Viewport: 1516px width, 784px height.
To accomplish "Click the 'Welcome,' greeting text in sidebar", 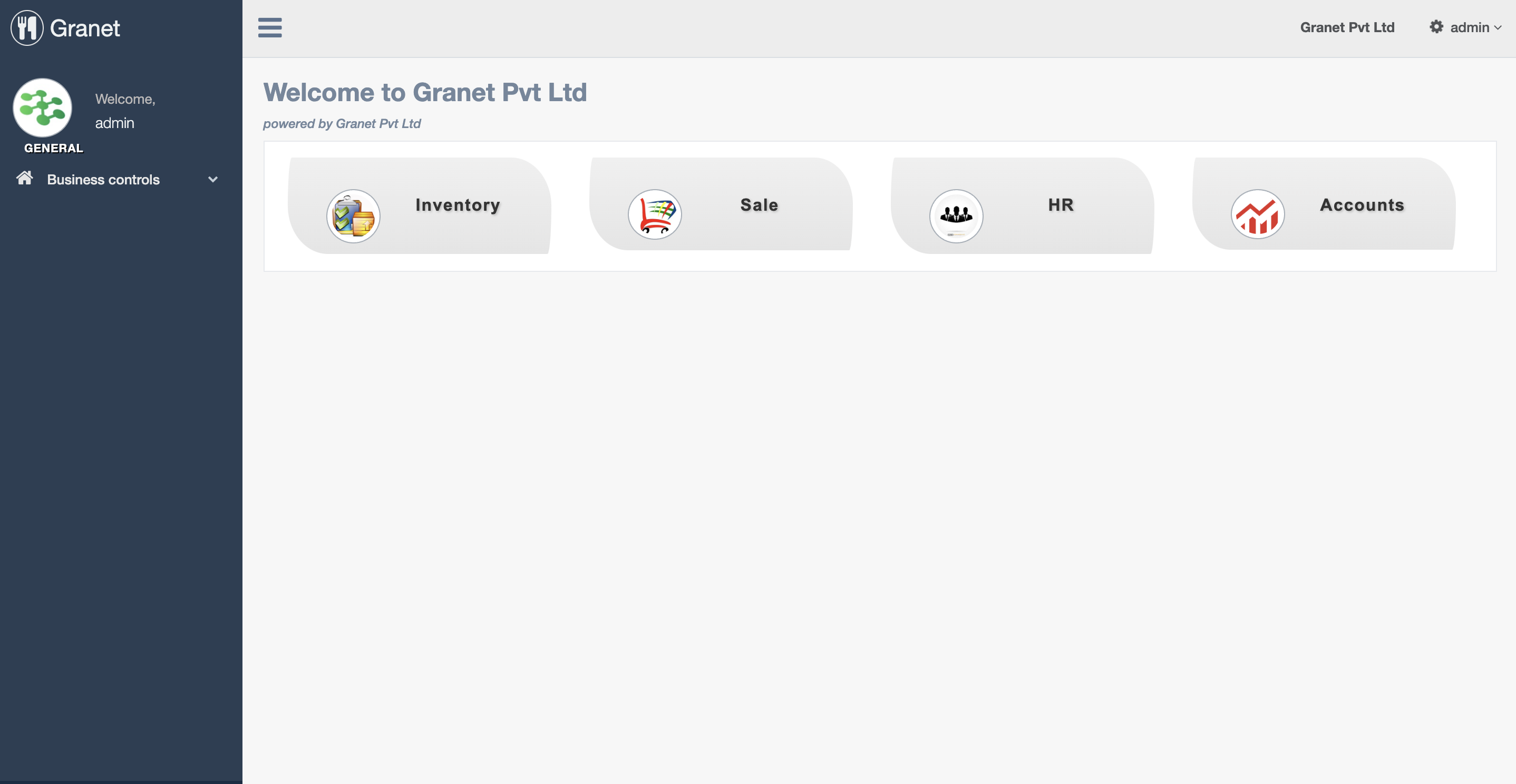I will (x=125, y=100).
